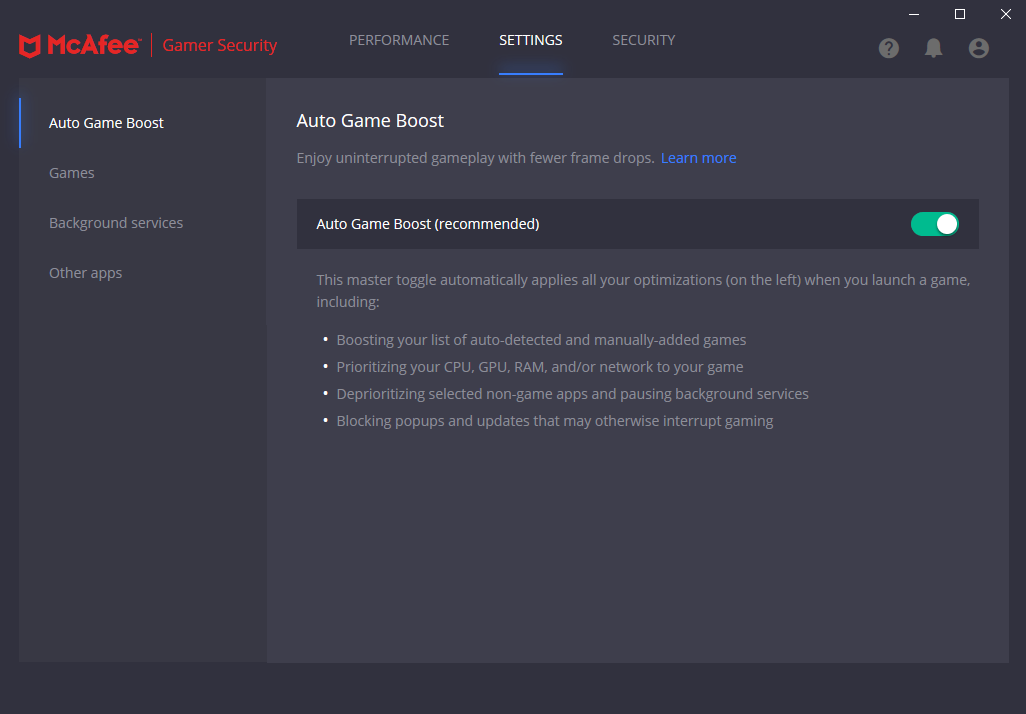Screen dimensions: 1026x714
Task: Switch to the Performance tab
Action: point(399,40)
